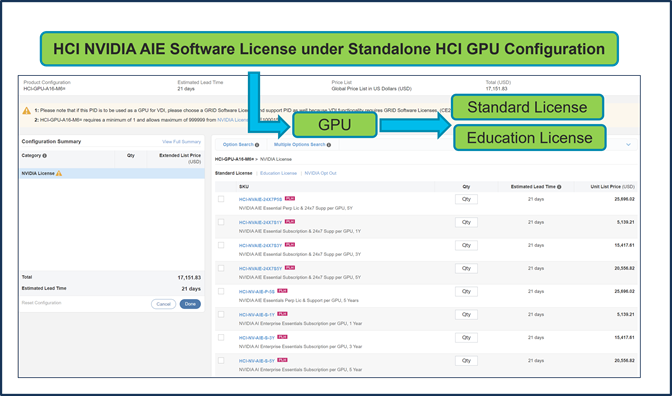Check the box for HCI-NVAIE-24X7P5S
This screenshot has height=396, width=672.
(221, 199)
